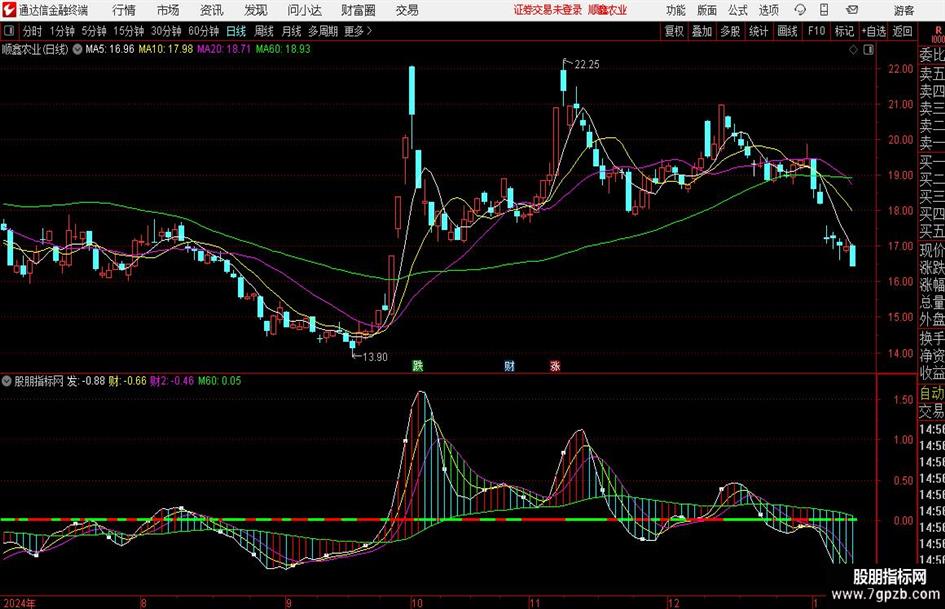Viewport: 945px width, 609px height.
Task: Open the 行情 menu
Action: (124, 10)
